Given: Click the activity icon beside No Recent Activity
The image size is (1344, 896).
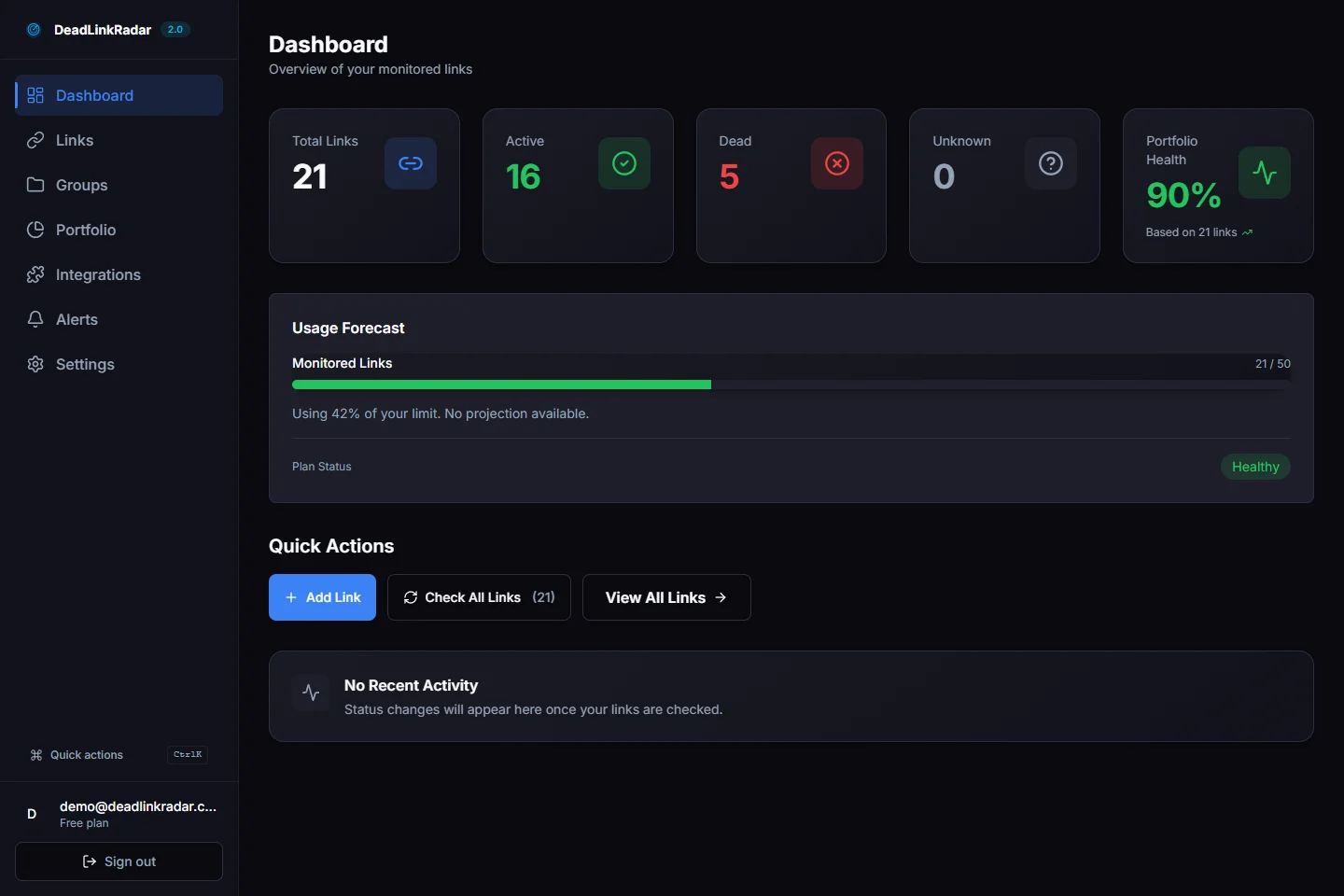Looking at the screenshot, I should click(x=311, y=693).
